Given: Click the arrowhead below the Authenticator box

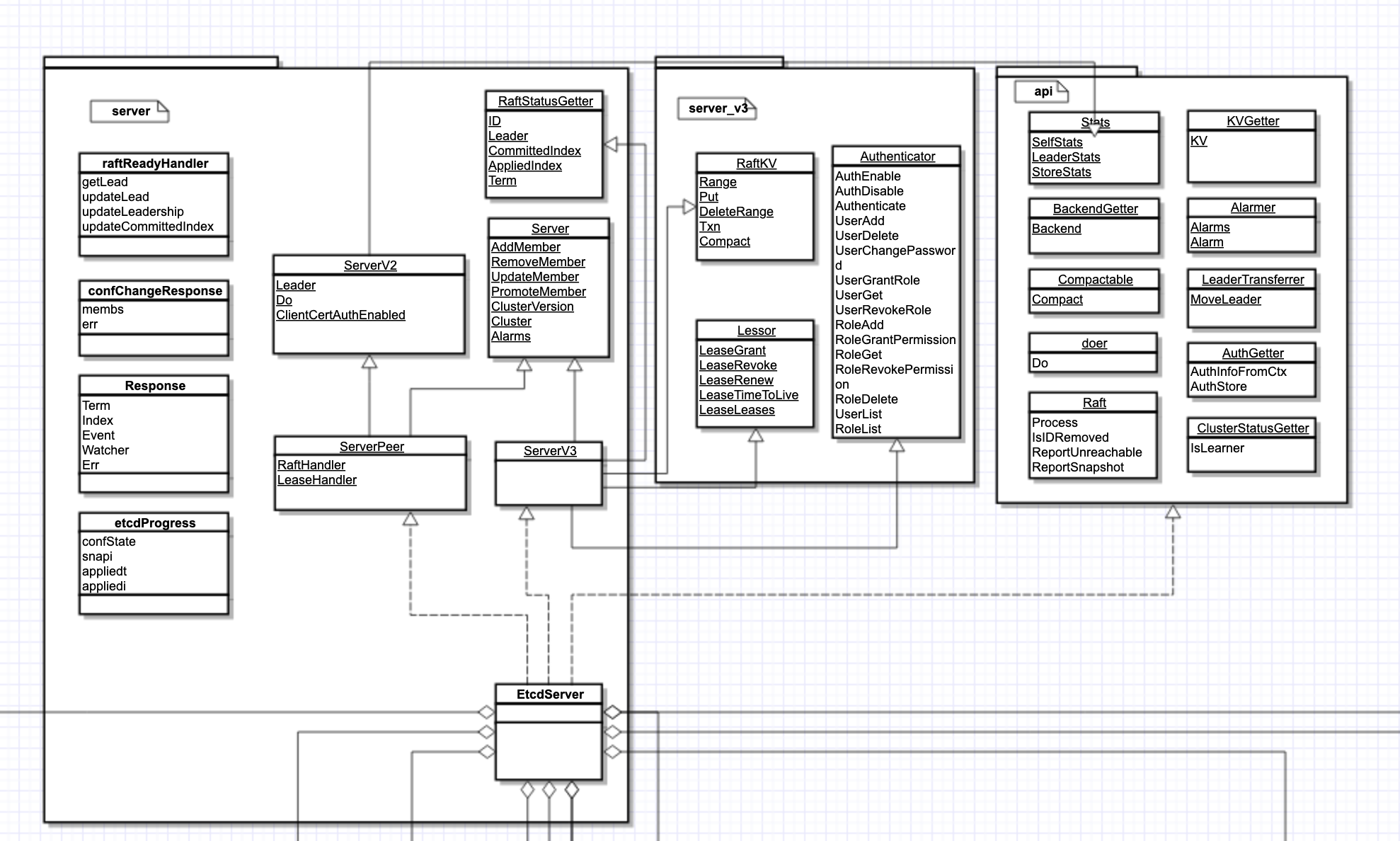Looking at the screenshot, I should click(x=897, y=445).
